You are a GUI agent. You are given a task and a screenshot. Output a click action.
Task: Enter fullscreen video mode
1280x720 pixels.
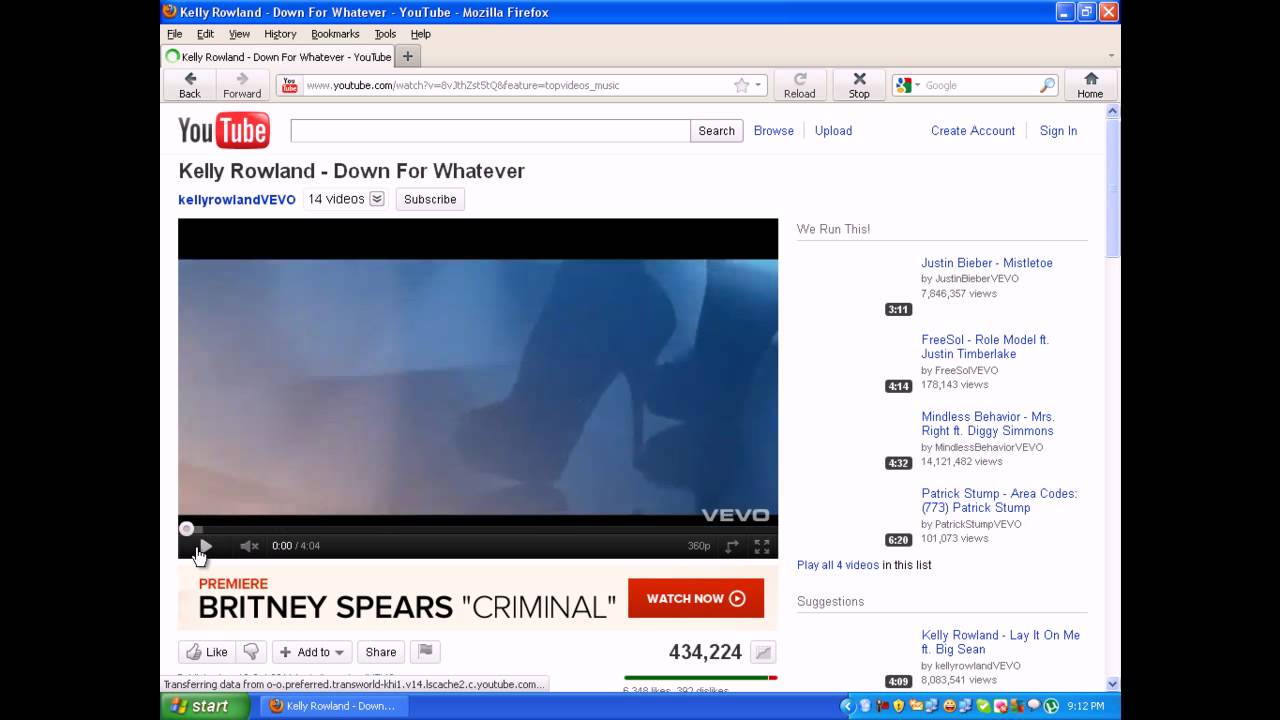pyautogui.click(x=762, y=546)
